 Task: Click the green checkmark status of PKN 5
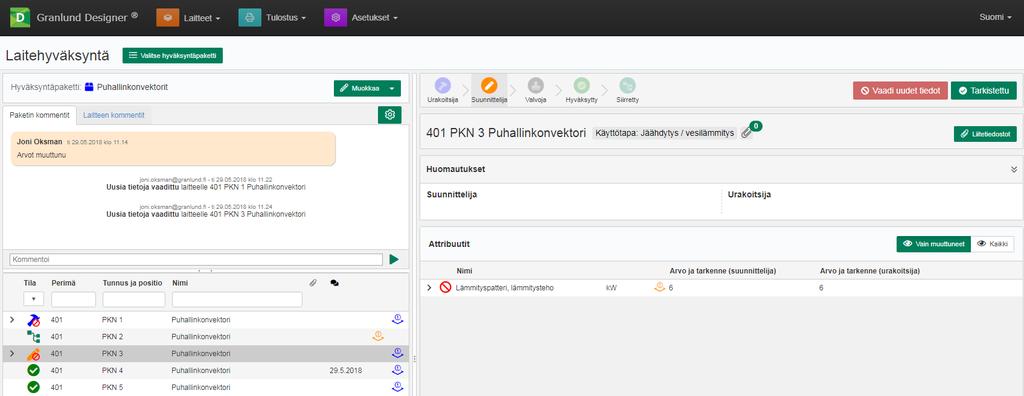click(x=33, y=387)
